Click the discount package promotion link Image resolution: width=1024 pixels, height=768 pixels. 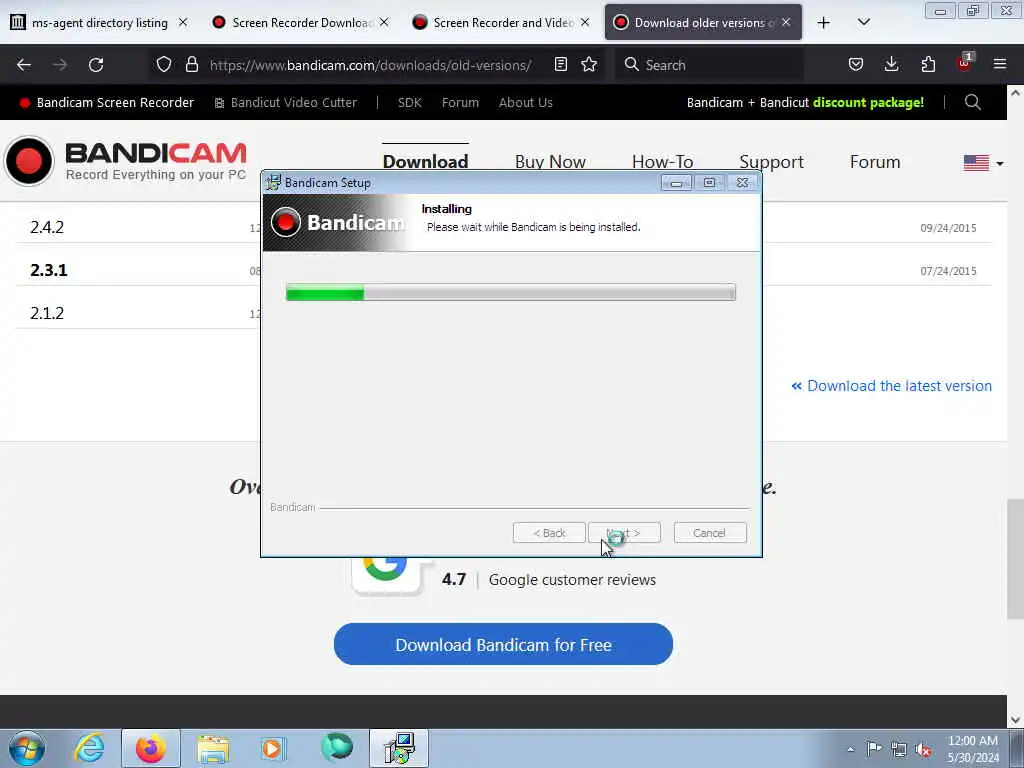click(x=805, y=103)
